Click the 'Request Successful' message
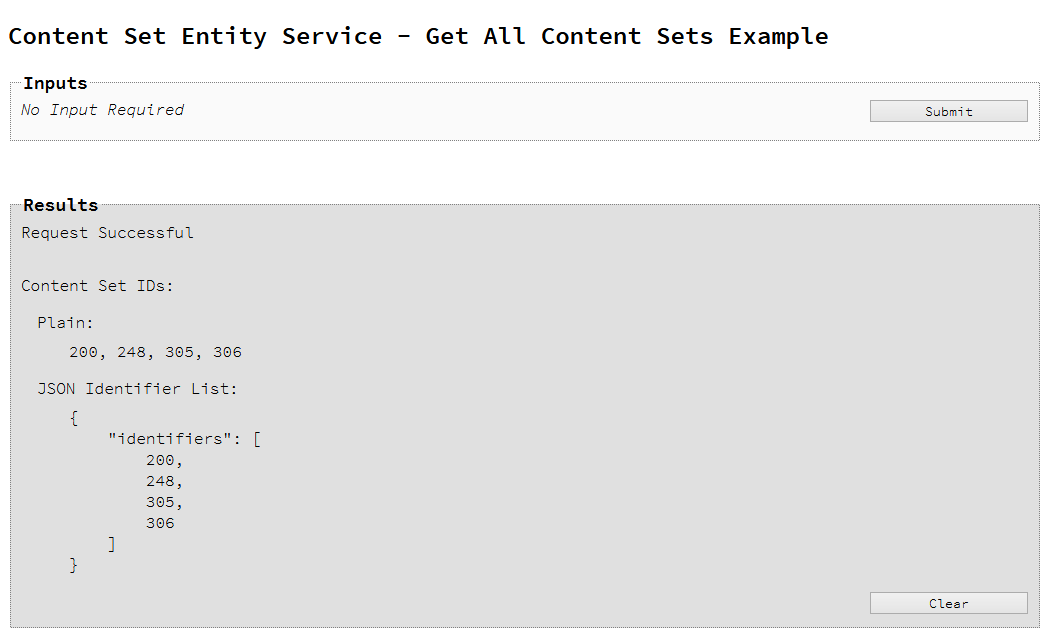The image size is (1050, 640). coord(107,233)
